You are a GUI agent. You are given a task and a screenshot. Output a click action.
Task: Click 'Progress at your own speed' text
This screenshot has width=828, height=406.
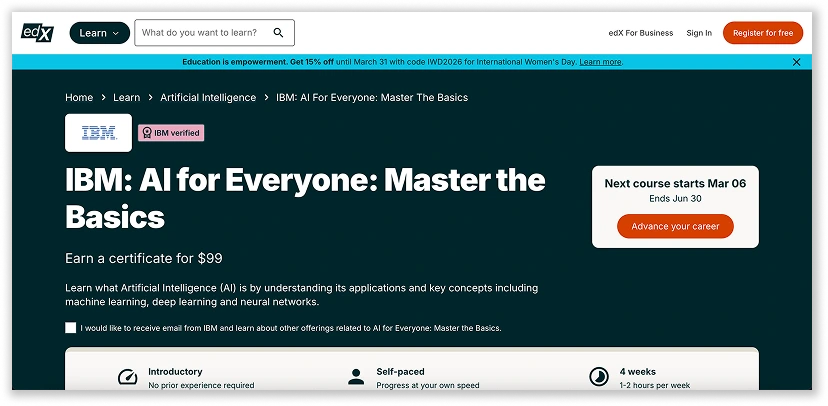428,385
